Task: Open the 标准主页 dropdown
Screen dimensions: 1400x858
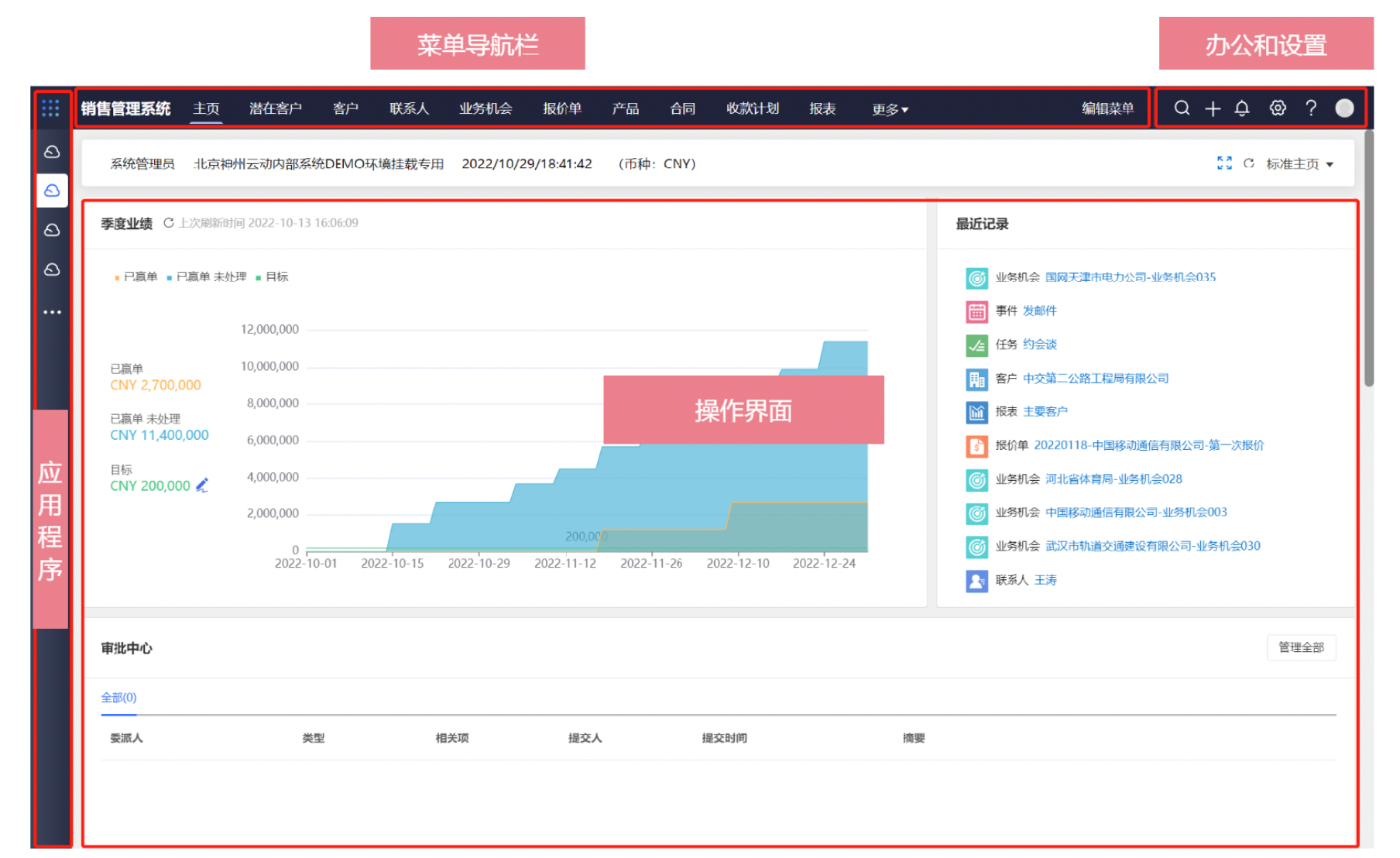Action: pyautogui.click(x=1299, y=164)
